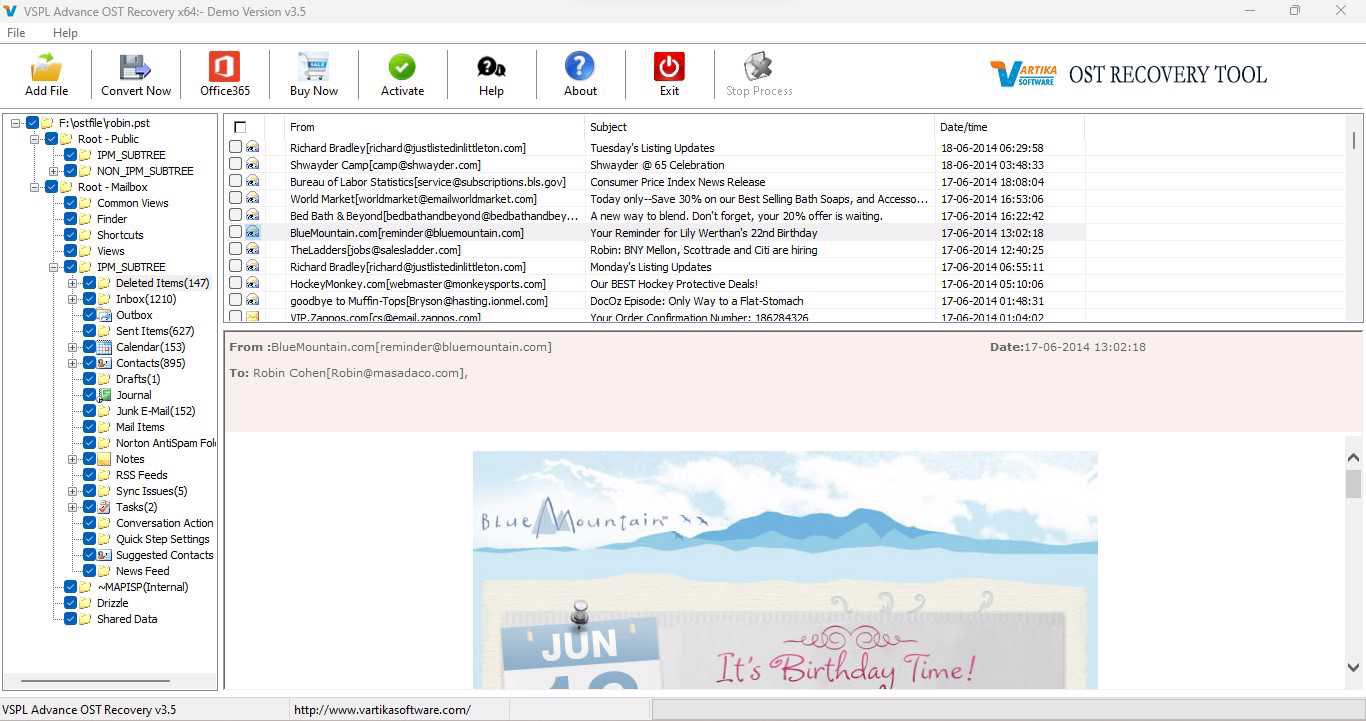The height and width of the screenshot is (721, 1366).
Task: Click the Contacts(895) folder icon
Action: click(104, 363)
